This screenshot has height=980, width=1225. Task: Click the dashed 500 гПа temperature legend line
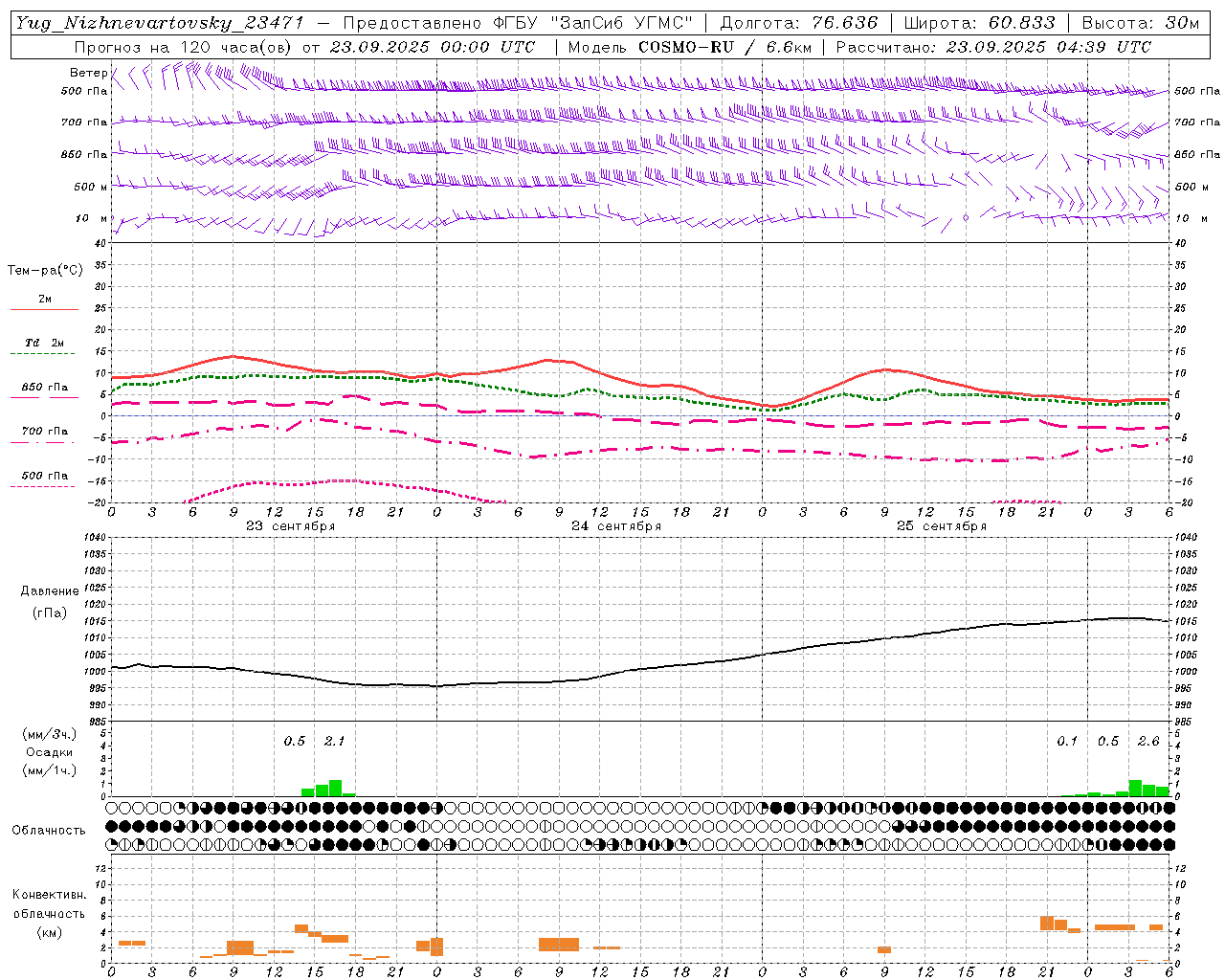43,487
